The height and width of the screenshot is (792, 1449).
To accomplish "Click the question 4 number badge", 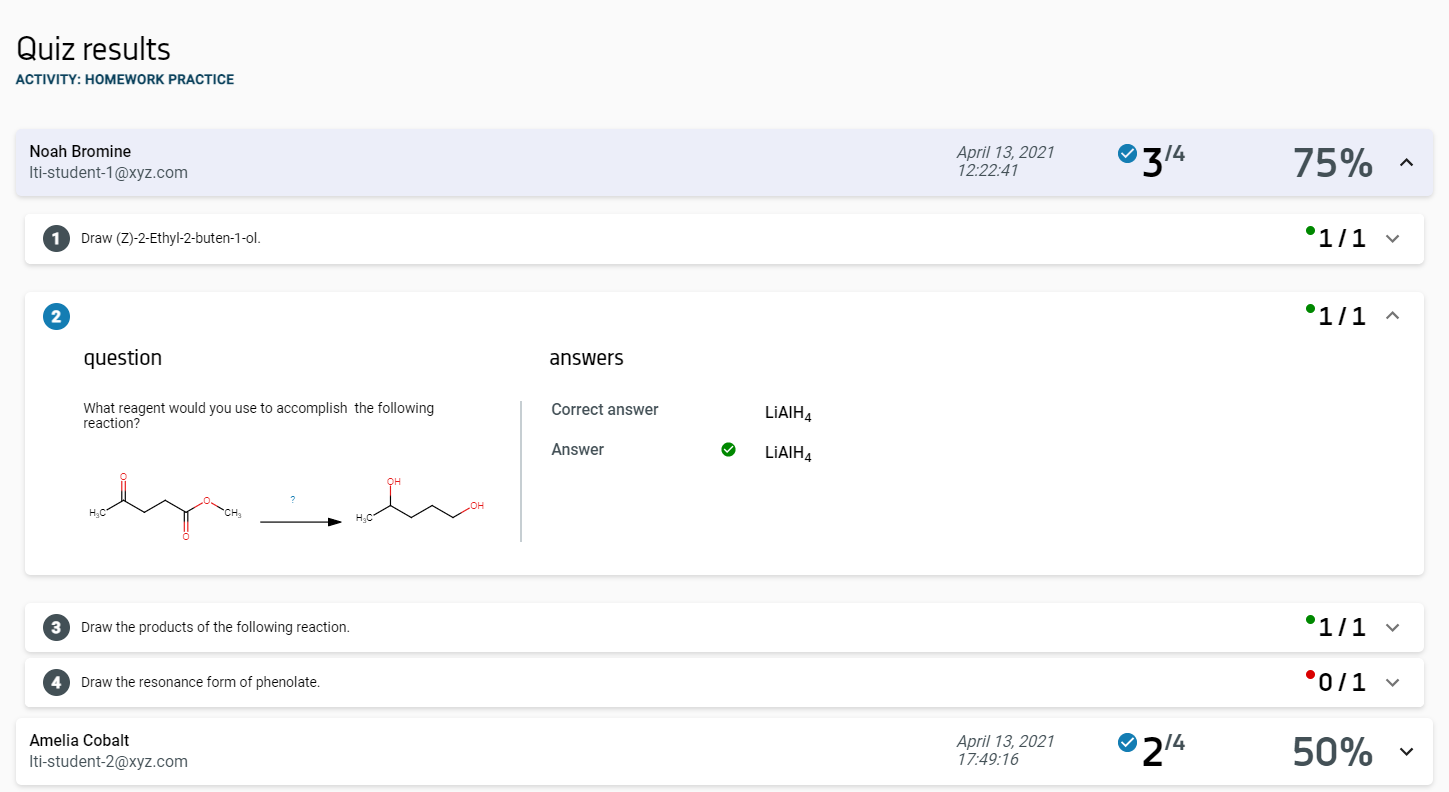I will click(x=56, y=683).
